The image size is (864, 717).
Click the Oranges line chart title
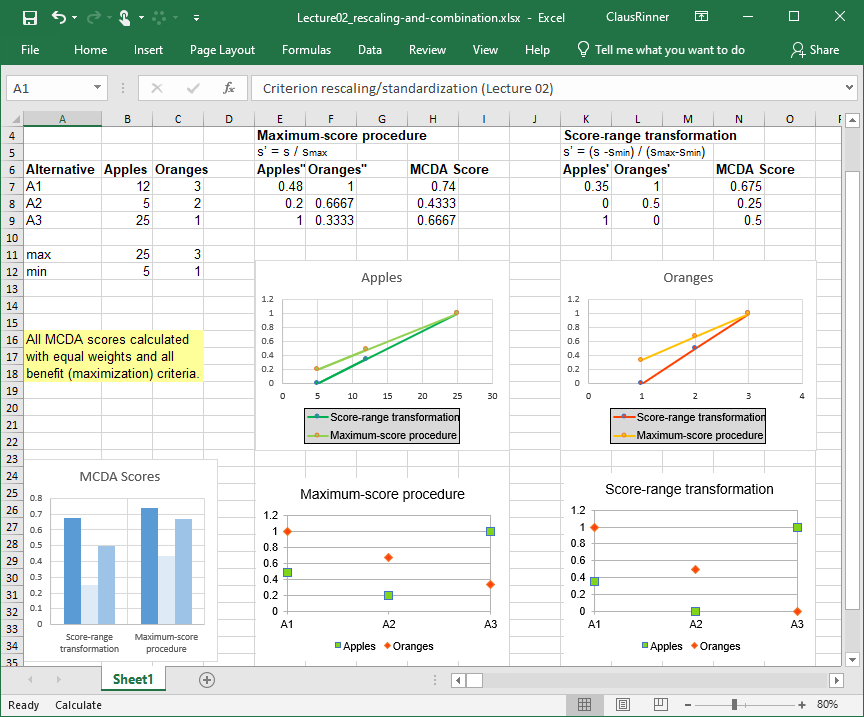688,278
